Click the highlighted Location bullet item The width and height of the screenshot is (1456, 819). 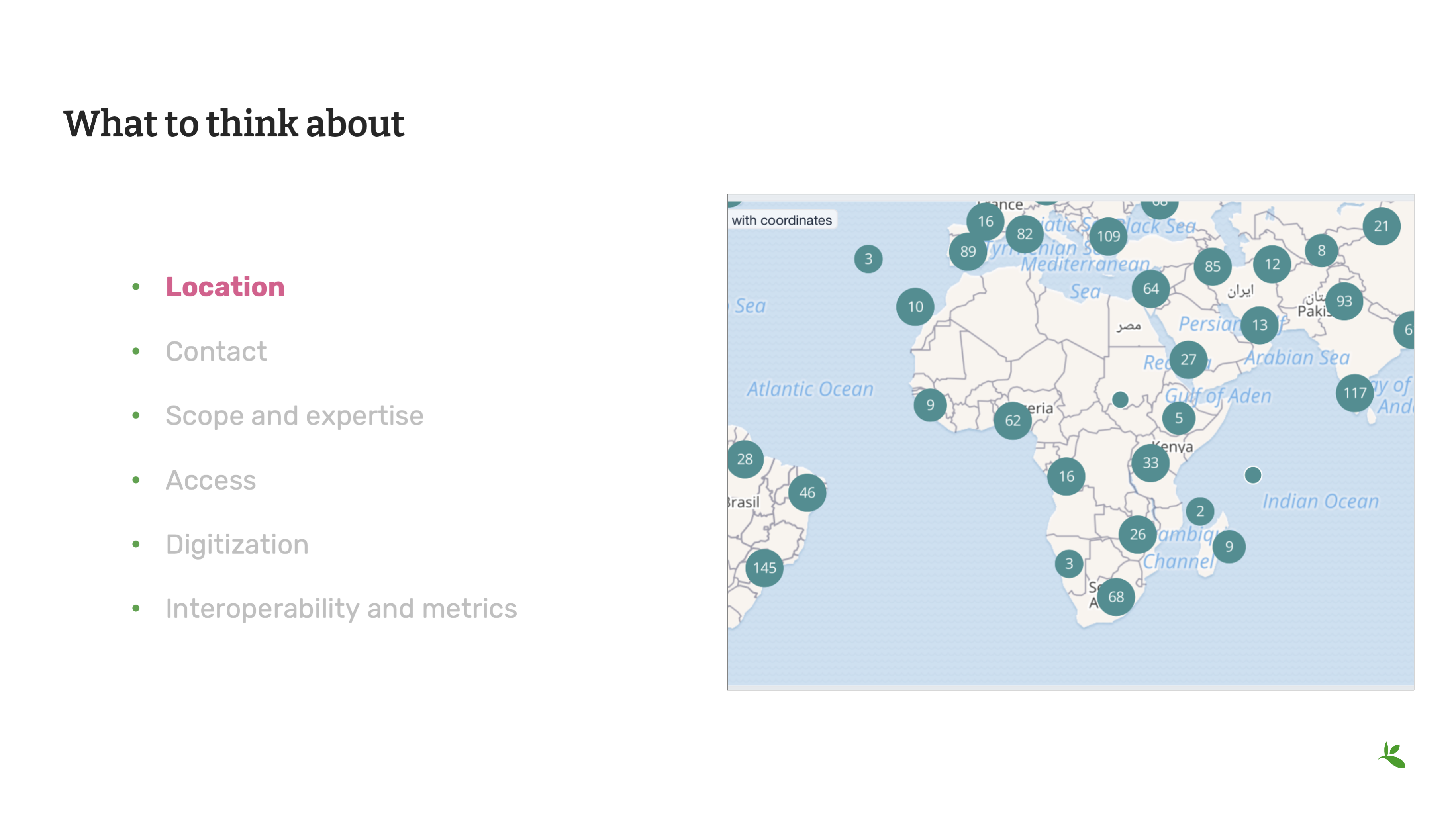click(x=225, y=286)
